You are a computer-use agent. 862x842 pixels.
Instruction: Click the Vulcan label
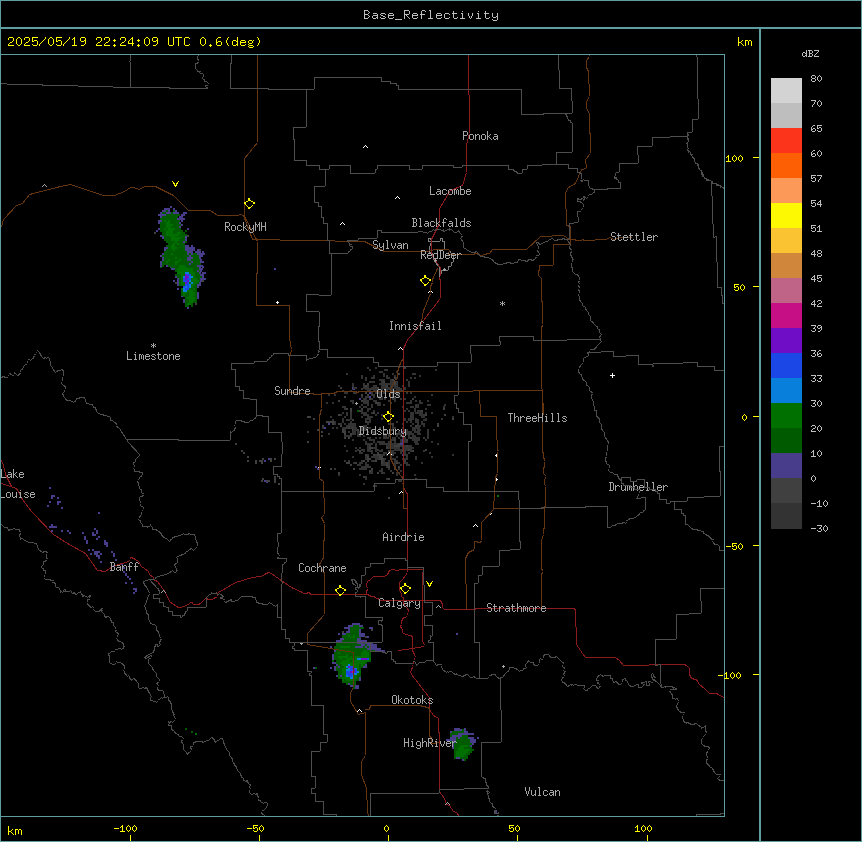(x=542, y=792)
